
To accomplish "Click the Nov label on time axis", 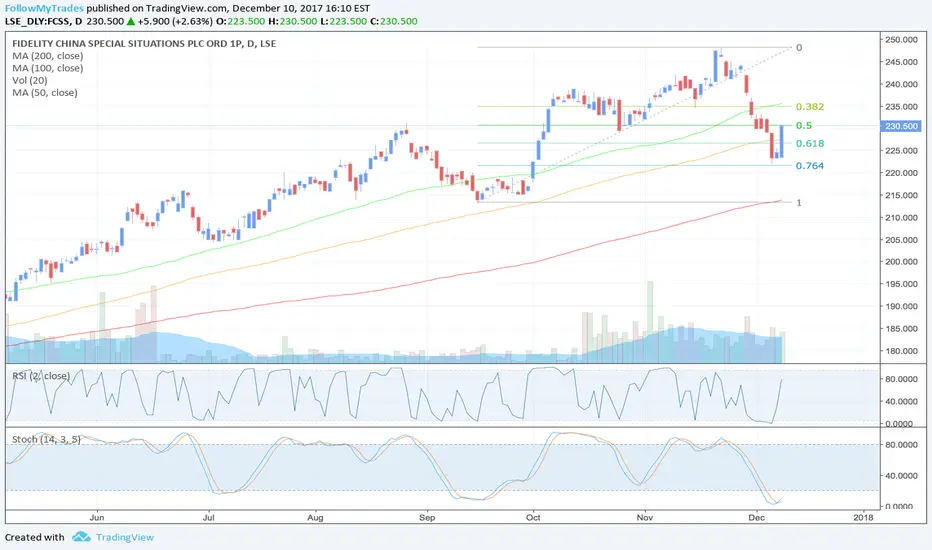I will click(645, 517).
